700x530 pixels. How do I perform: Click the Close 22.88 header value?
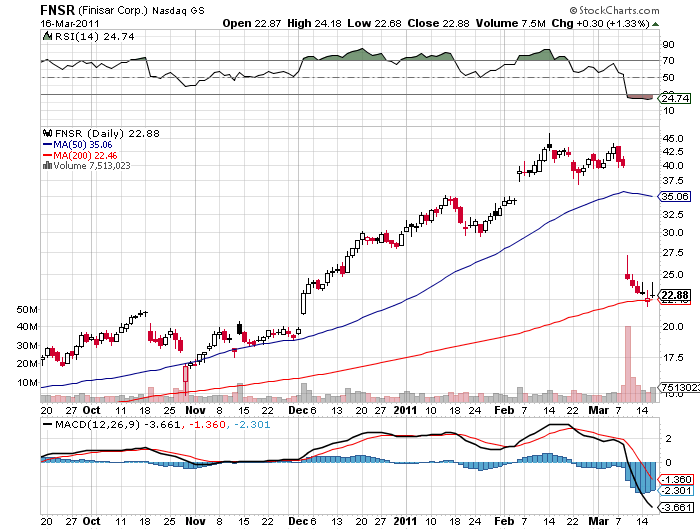(x=438, y=23)
